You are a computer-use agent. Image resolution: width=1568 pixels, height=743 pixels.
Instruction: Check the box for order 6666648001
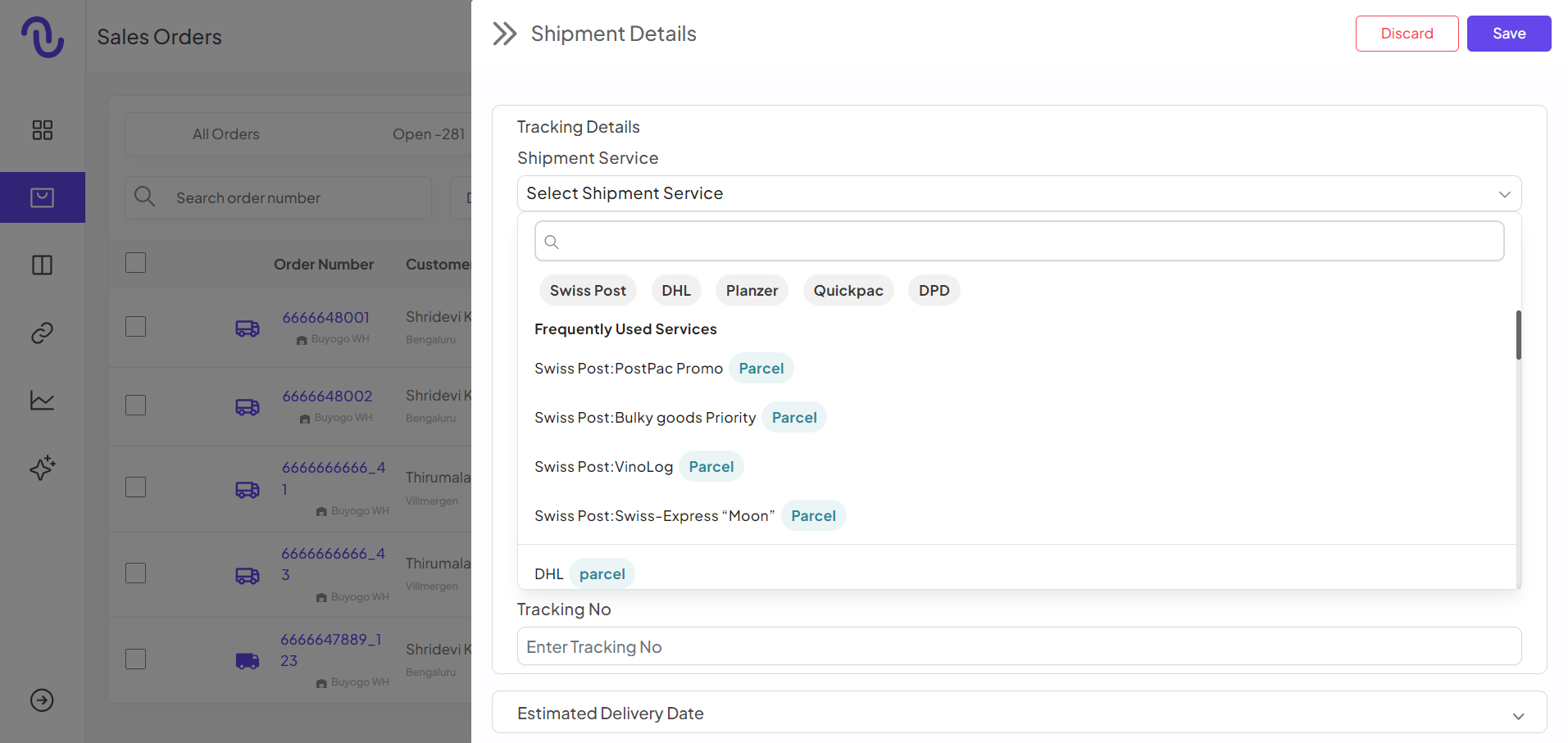click(135, 327)
